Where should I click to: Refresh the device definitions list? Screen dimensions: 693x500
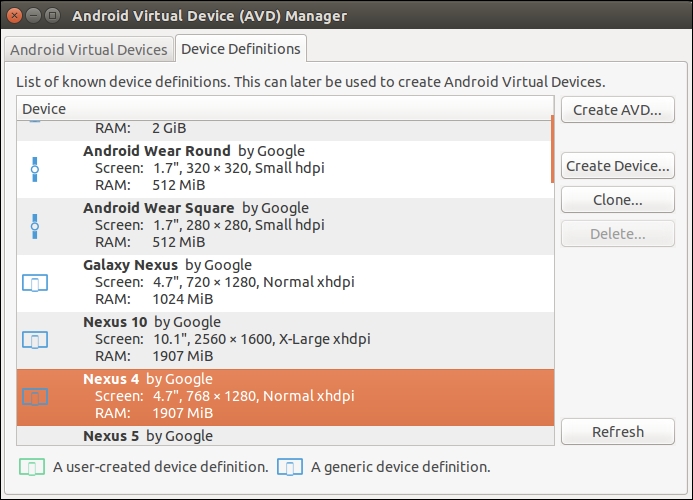point(617,432)
